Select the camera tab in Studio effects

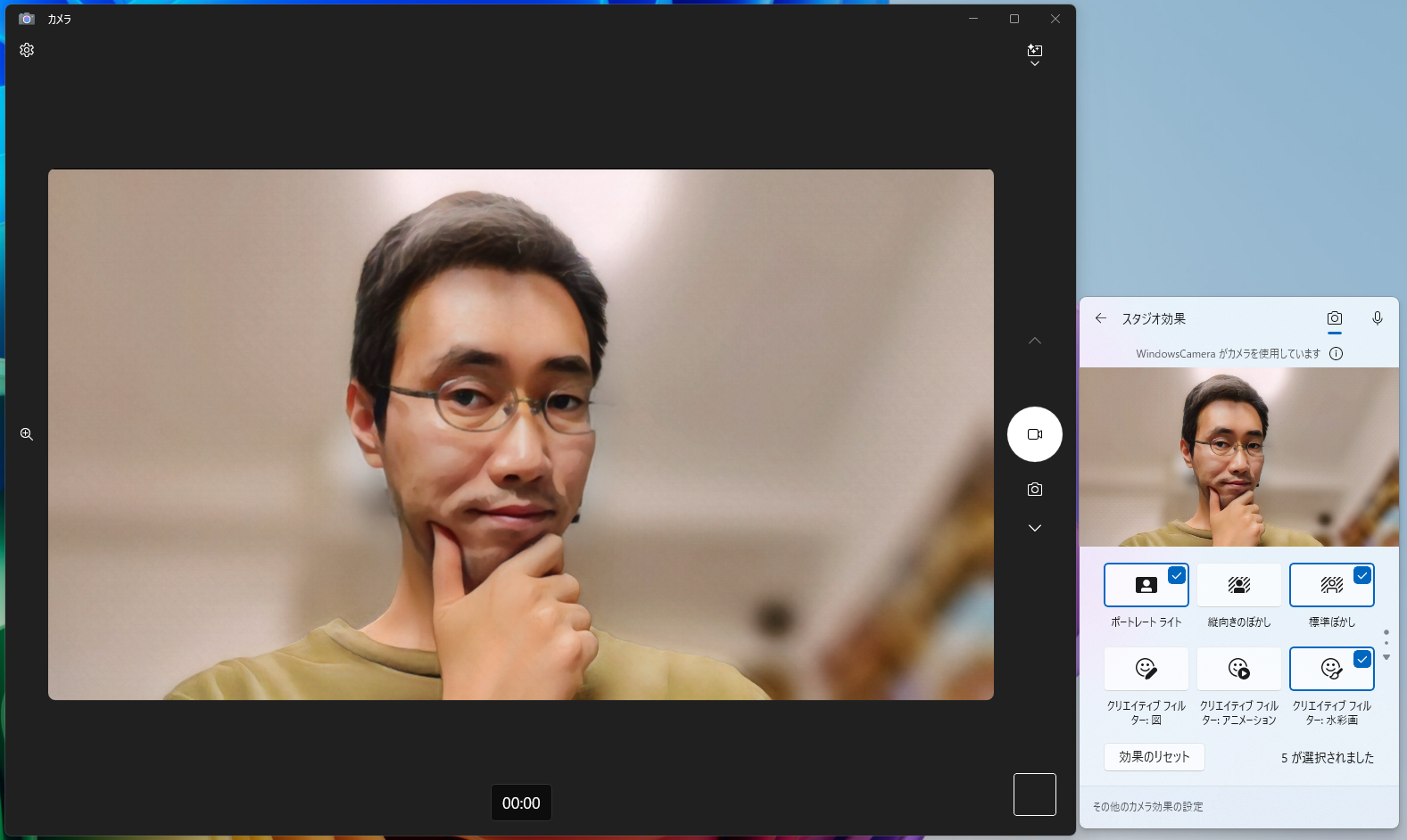(x=1335, y=318)
